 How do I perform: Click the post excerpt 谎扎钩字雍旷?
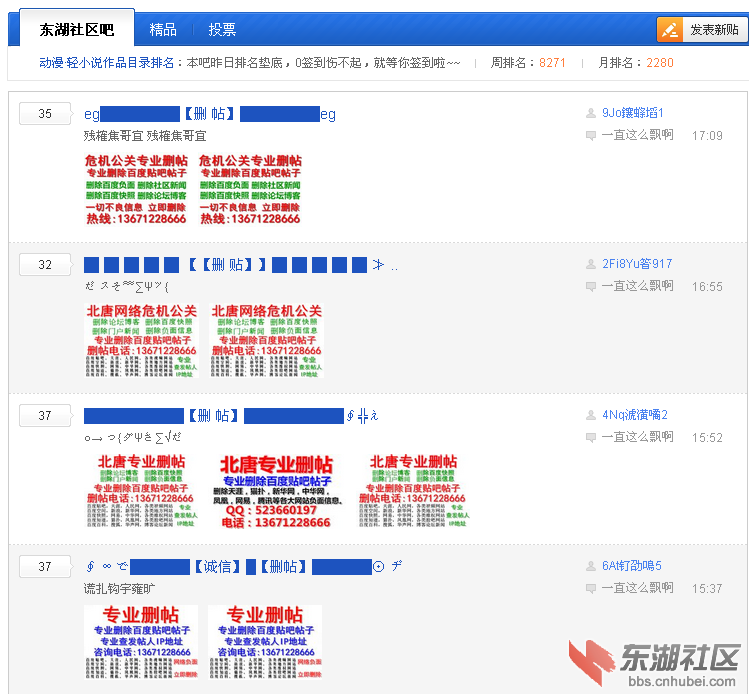[119, 588]
